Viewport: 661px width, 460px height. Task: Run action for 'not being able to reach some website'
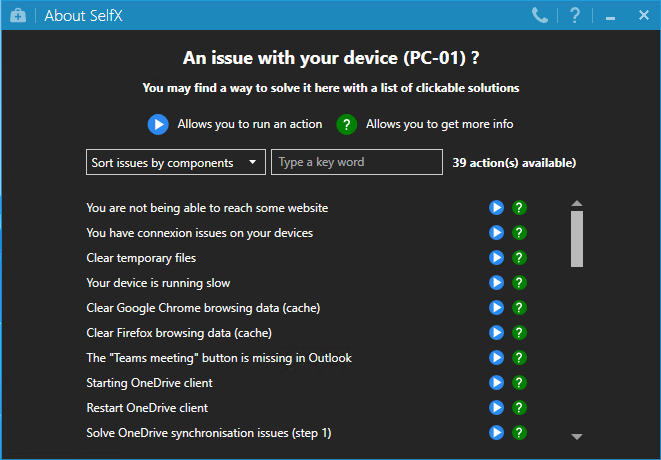point(496,207)
